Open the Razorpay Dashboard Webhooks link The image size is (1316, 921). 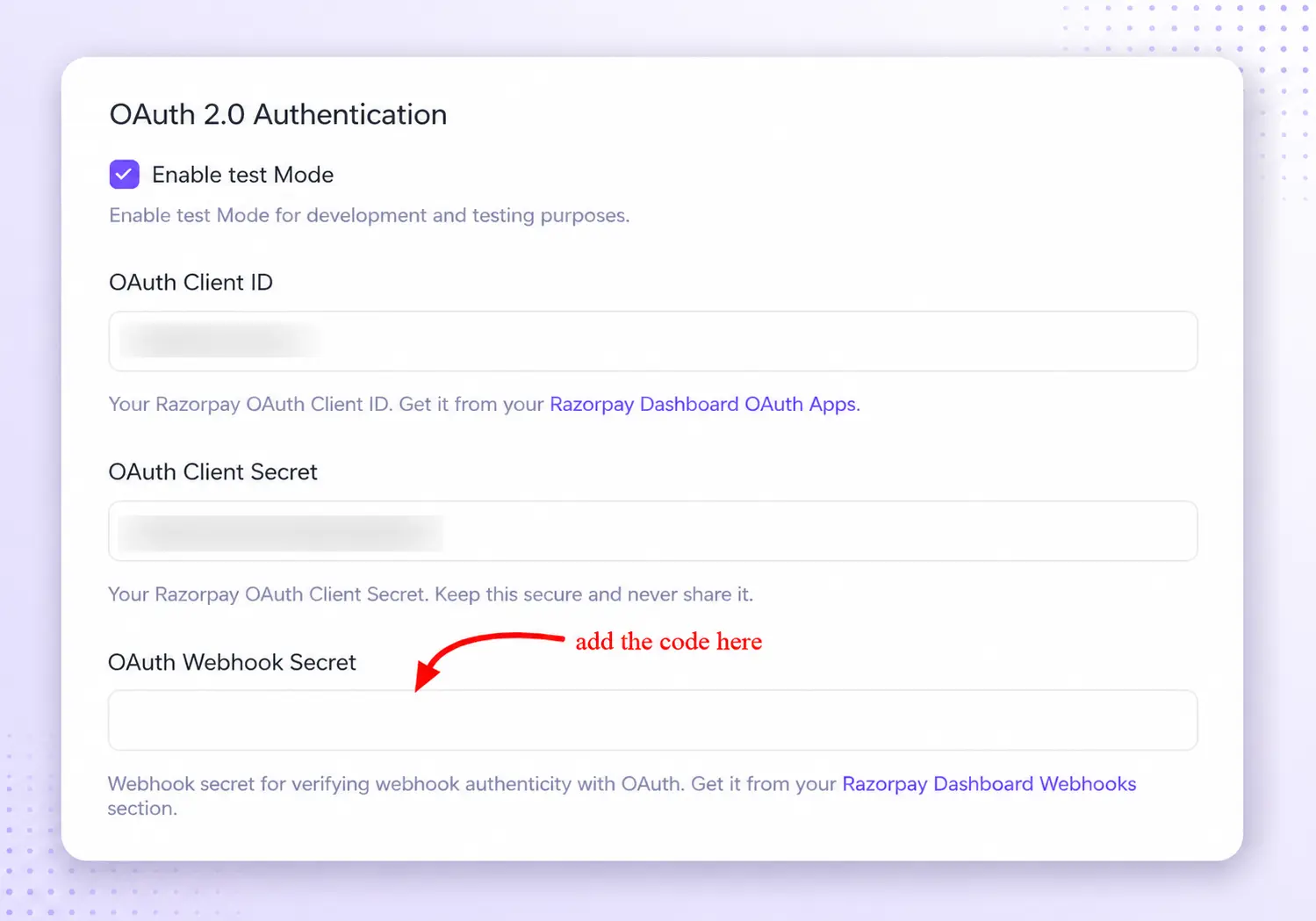(989, 783)
